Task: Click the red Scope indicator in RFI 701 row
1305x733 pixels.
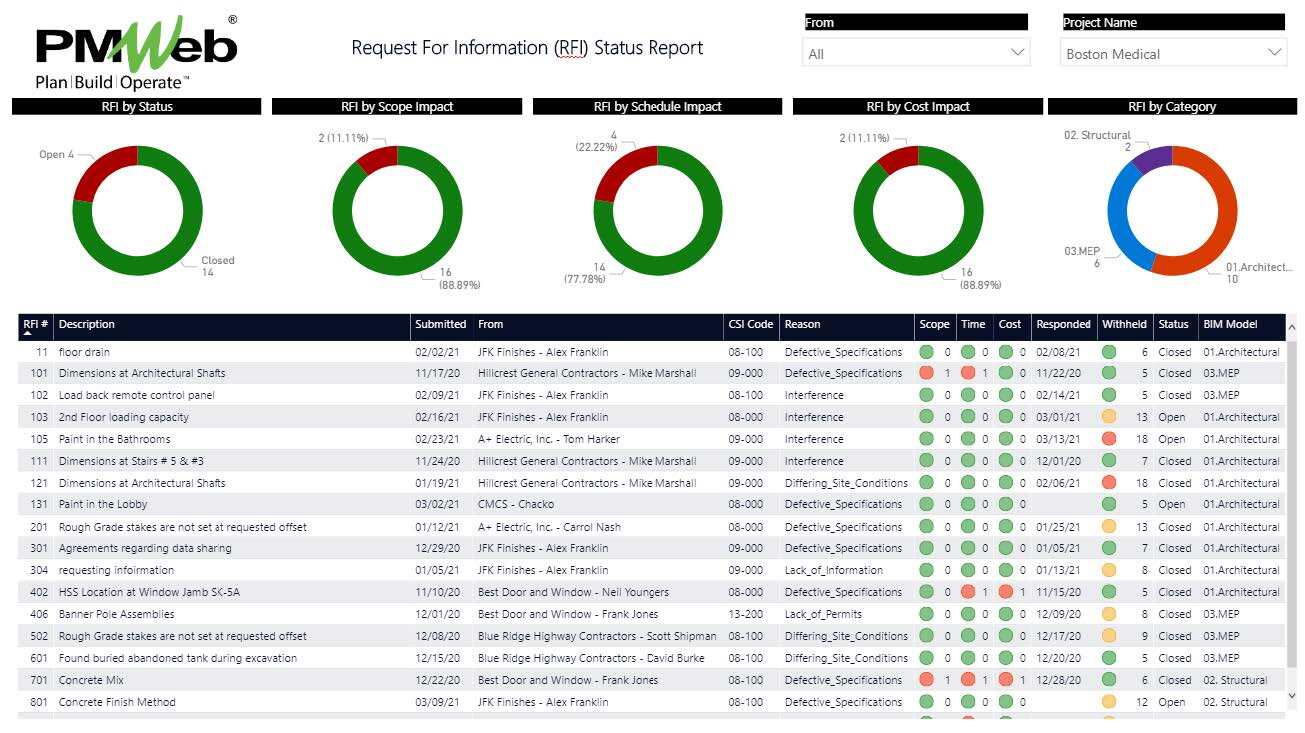Action: [926, 680]
